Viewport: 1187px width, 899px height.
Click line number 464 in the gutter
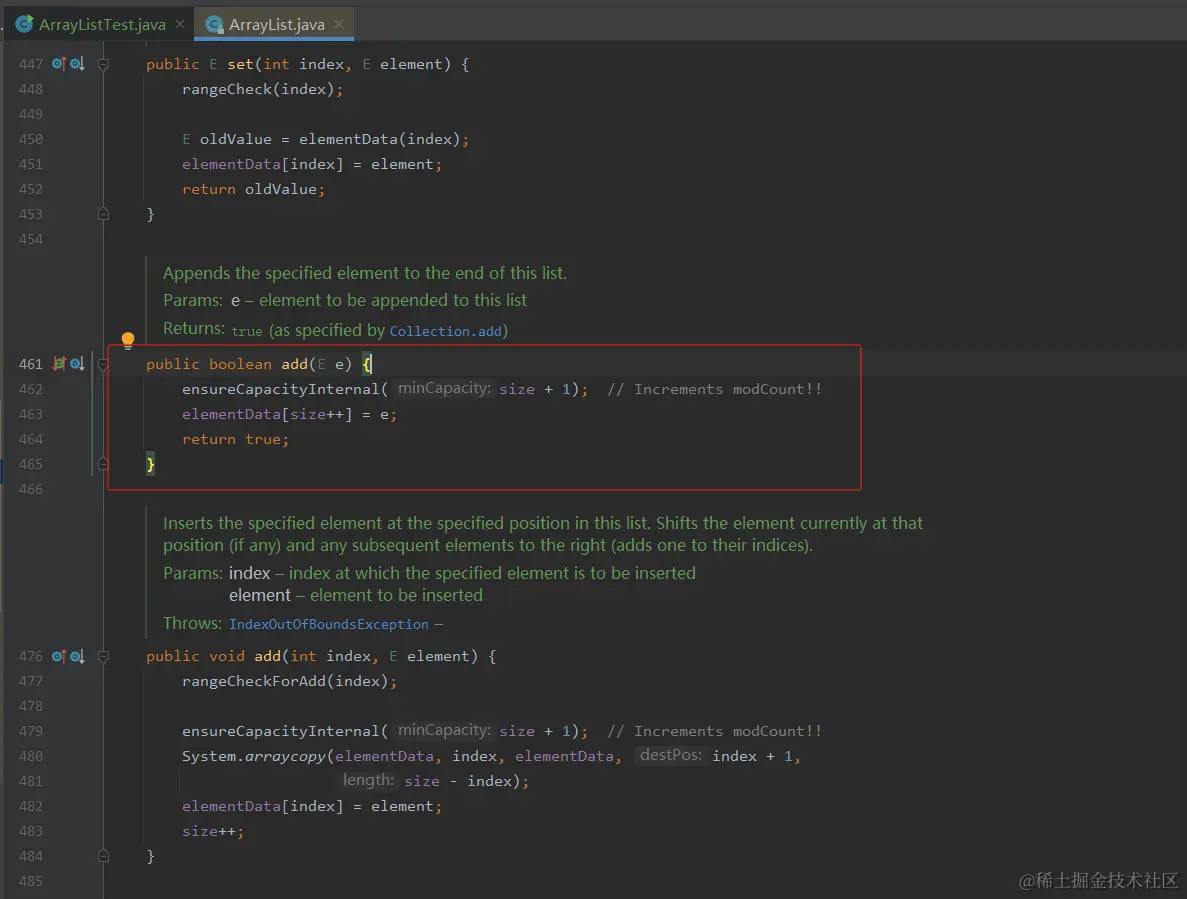[x=30, y=439]
